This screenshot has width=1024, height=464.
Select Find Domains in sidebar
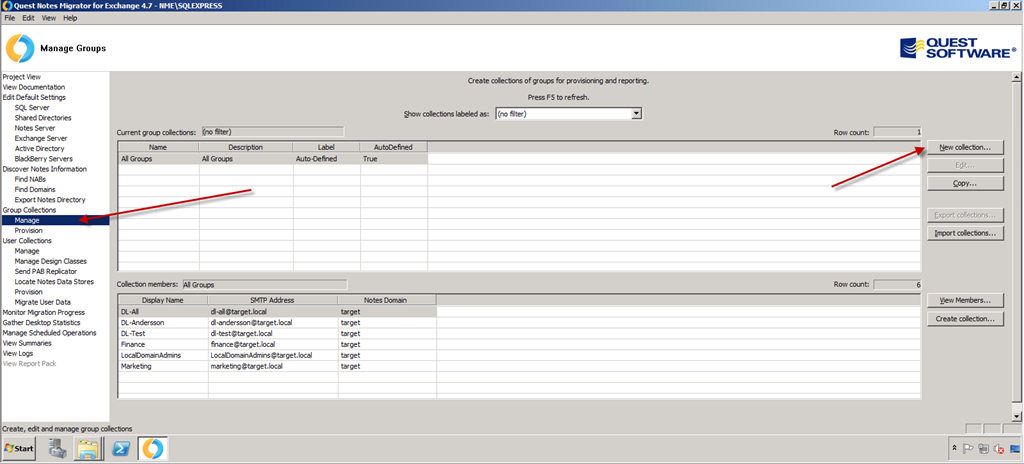[35, 190]
